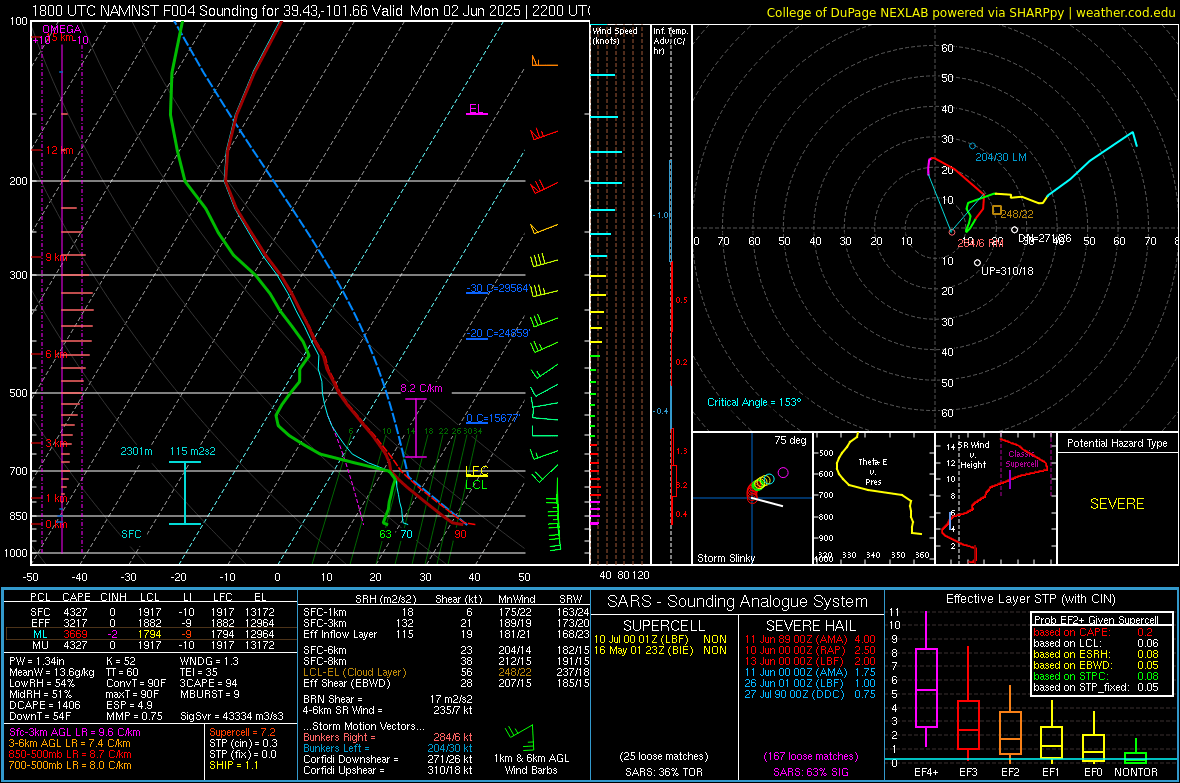
Task: Click '75 deg' in Storm Slinky panel
Action: [790, 440]
